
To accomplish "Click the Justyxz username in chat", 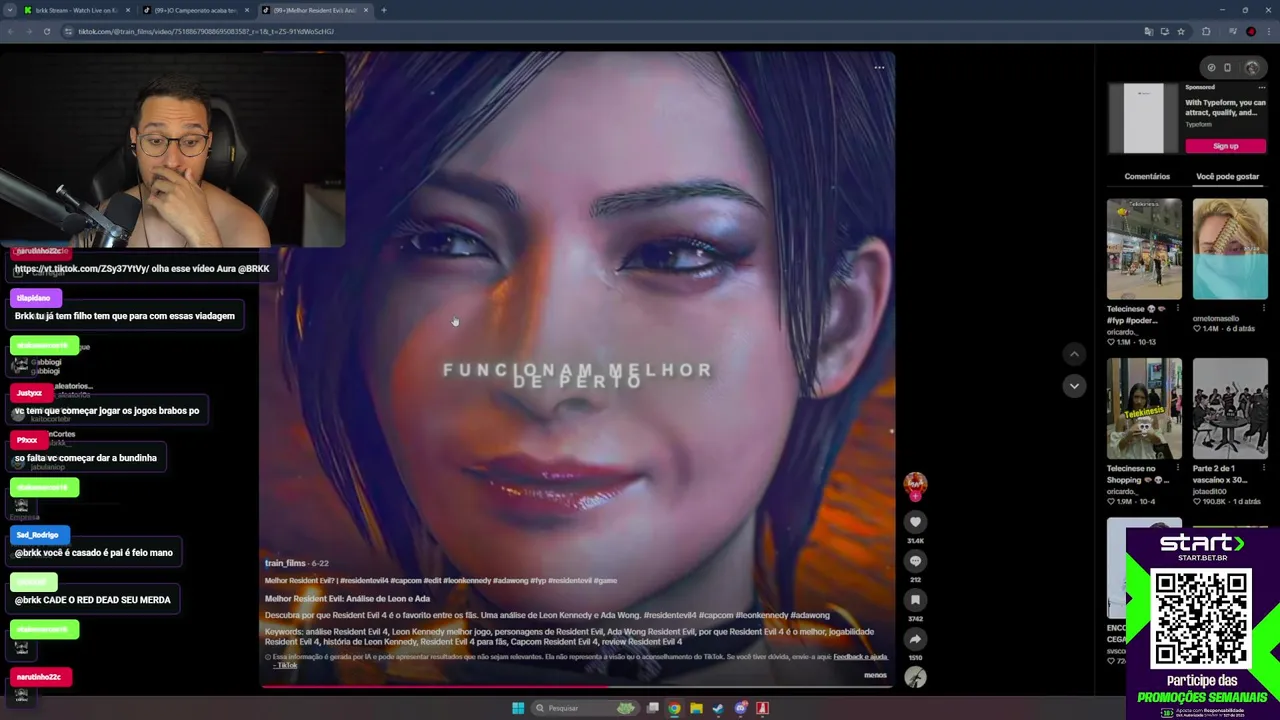I will tap(29, 393).
